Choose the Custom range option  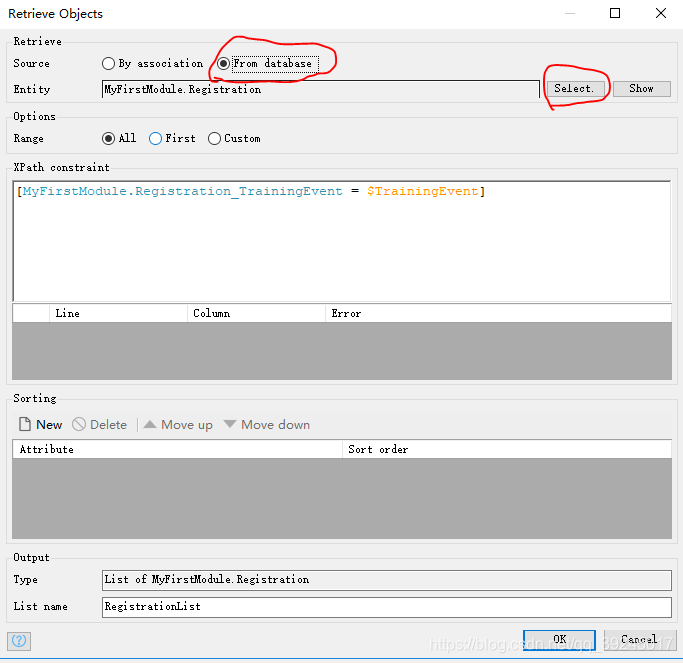point(215,138)
